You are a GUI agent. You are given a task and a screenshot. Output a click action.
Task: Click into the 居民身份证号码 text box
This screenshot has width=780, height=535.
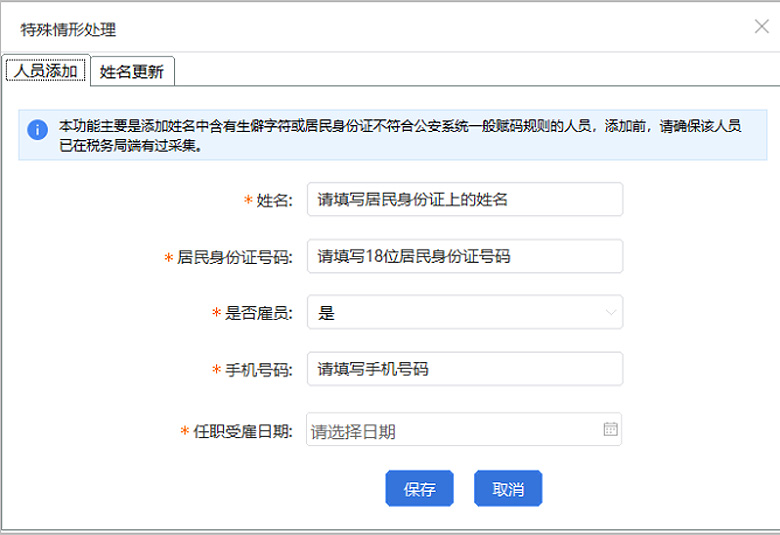464,256
